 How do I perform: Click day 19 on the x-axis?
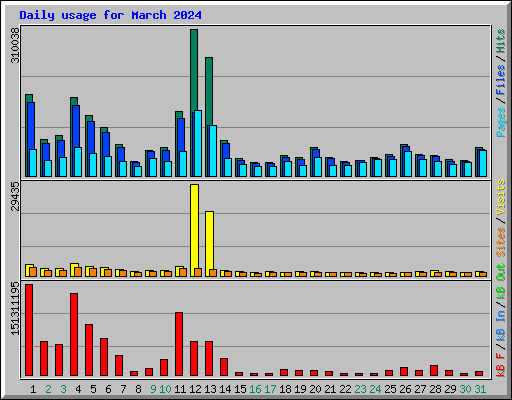point(300,389)
